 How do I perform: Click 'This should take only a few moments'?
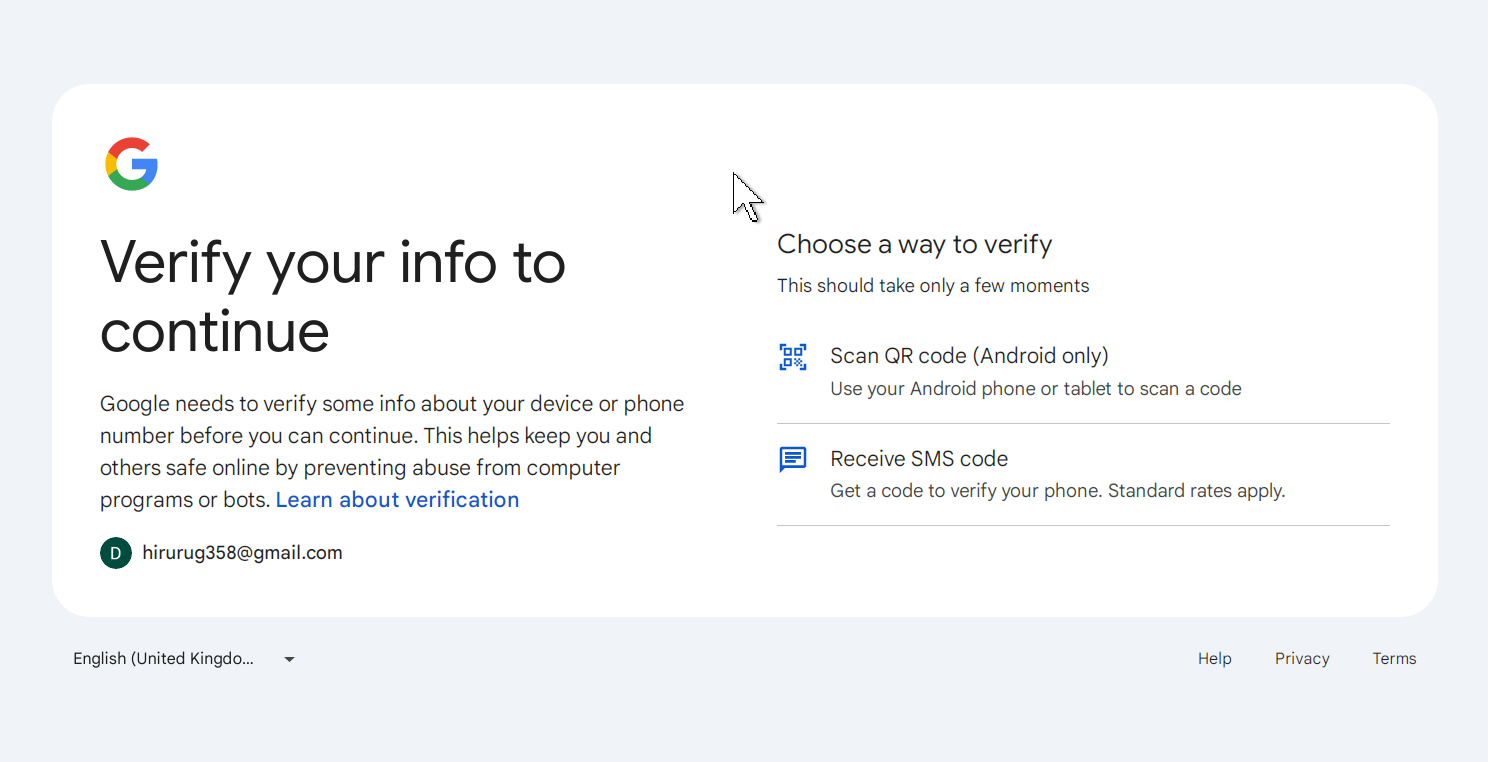(x=933, y=286)
